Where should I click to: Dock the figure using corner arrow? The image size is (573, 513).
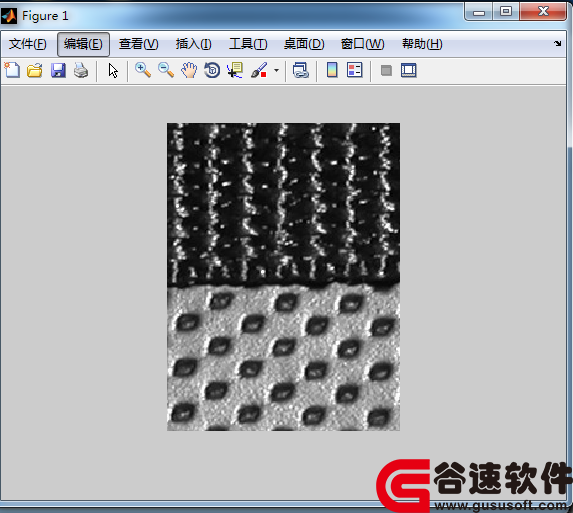point(557,43)
